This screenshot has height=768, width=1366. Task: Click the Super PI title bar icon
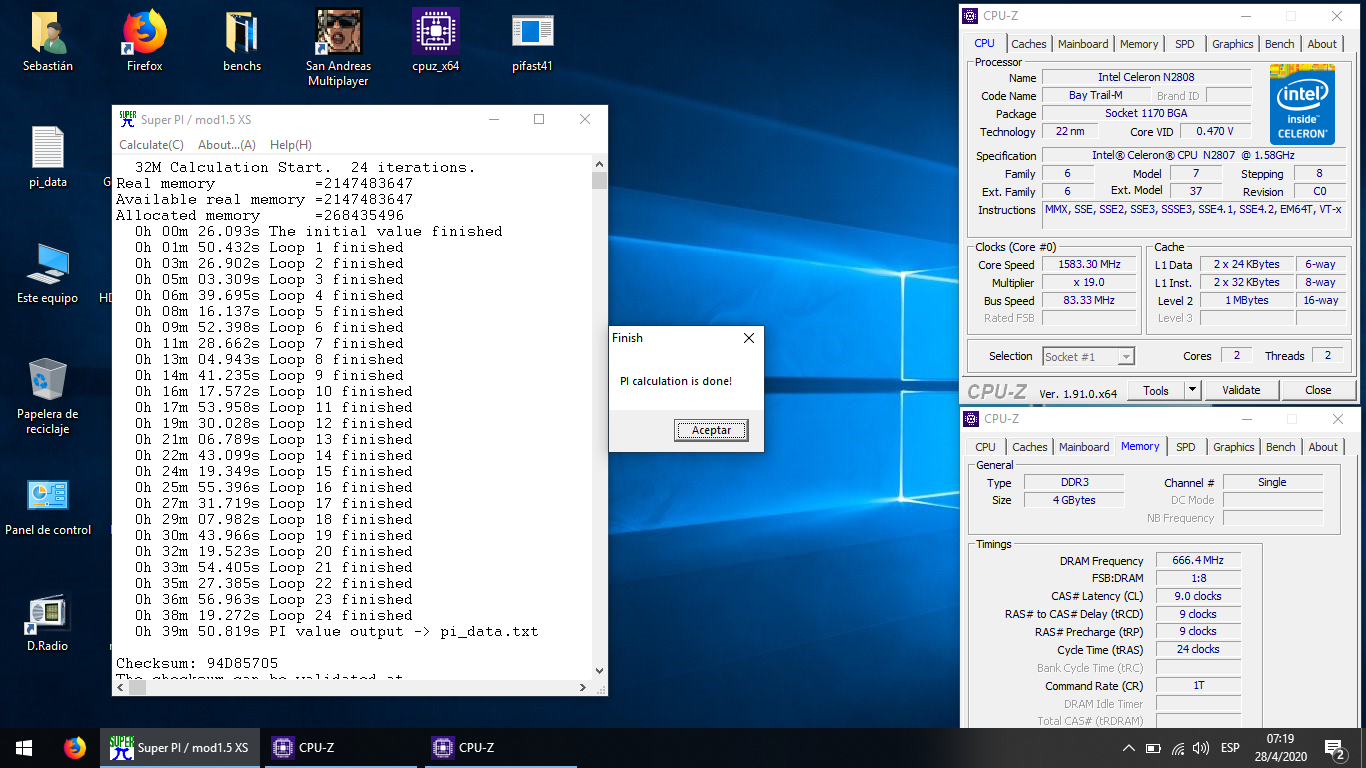tap(127, 119)
